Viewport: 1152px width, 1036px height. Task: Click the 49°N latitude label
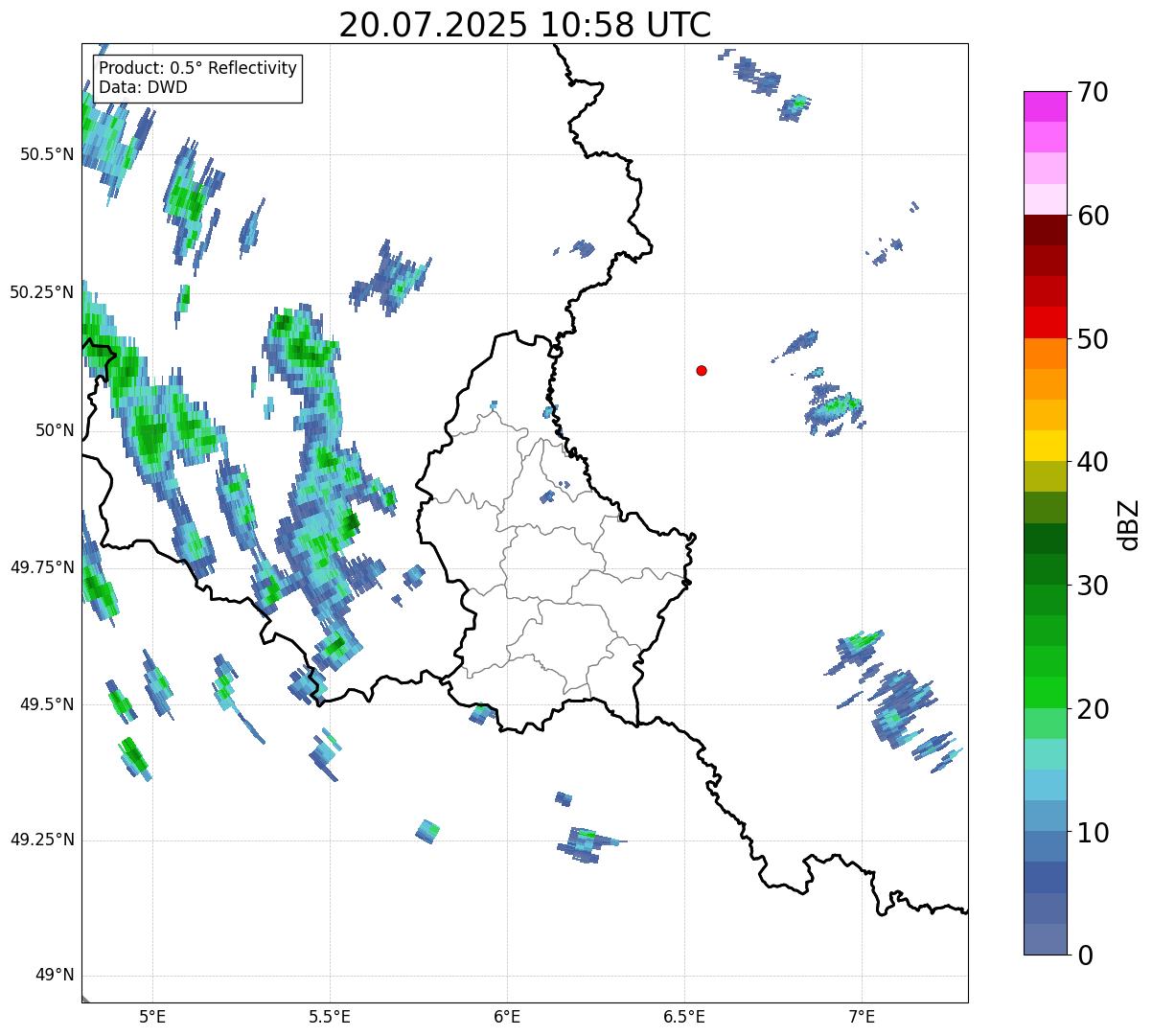(x=55, y=976)
